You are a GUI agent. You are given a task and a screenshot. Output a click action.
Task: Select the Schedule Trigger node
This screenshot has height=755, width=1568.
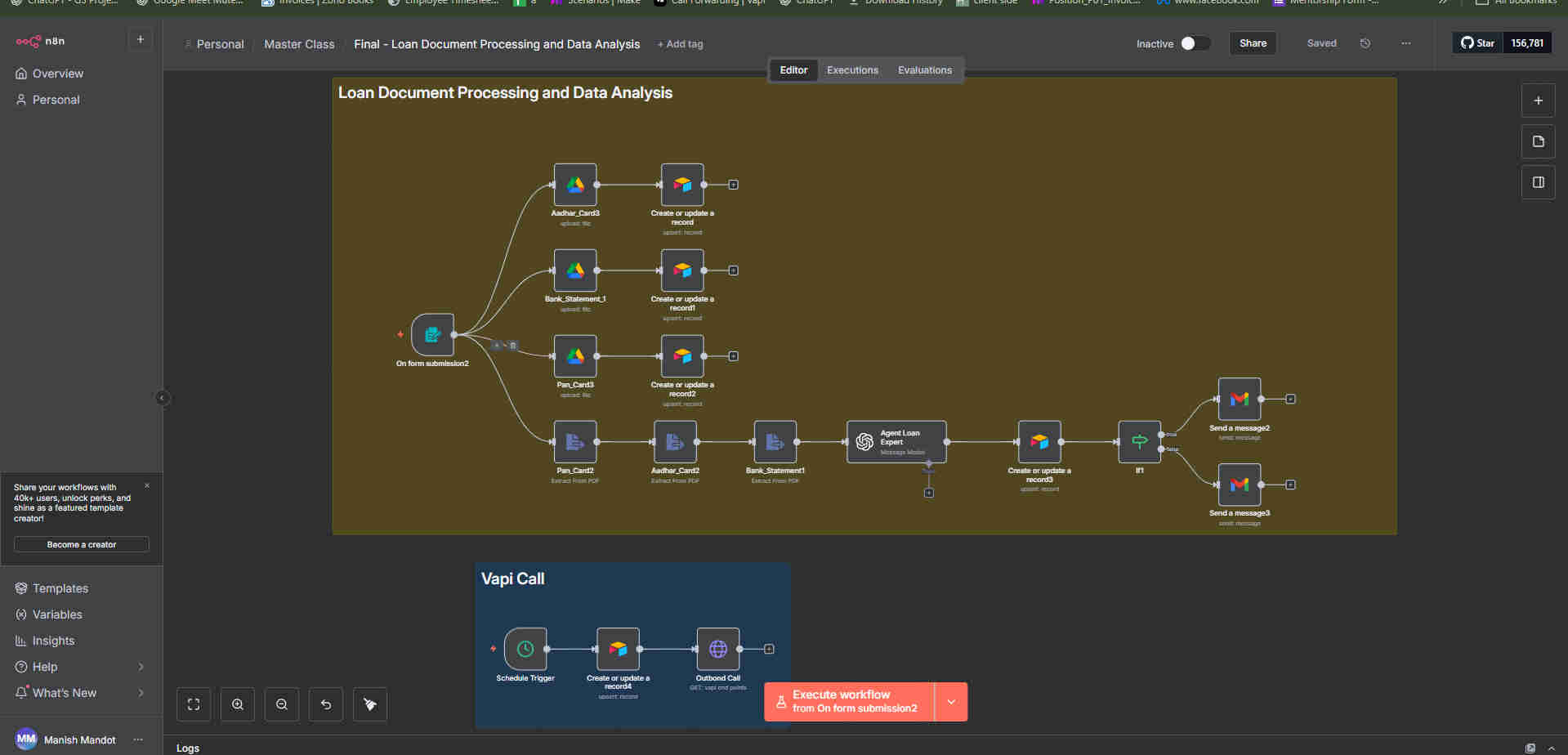525,649
